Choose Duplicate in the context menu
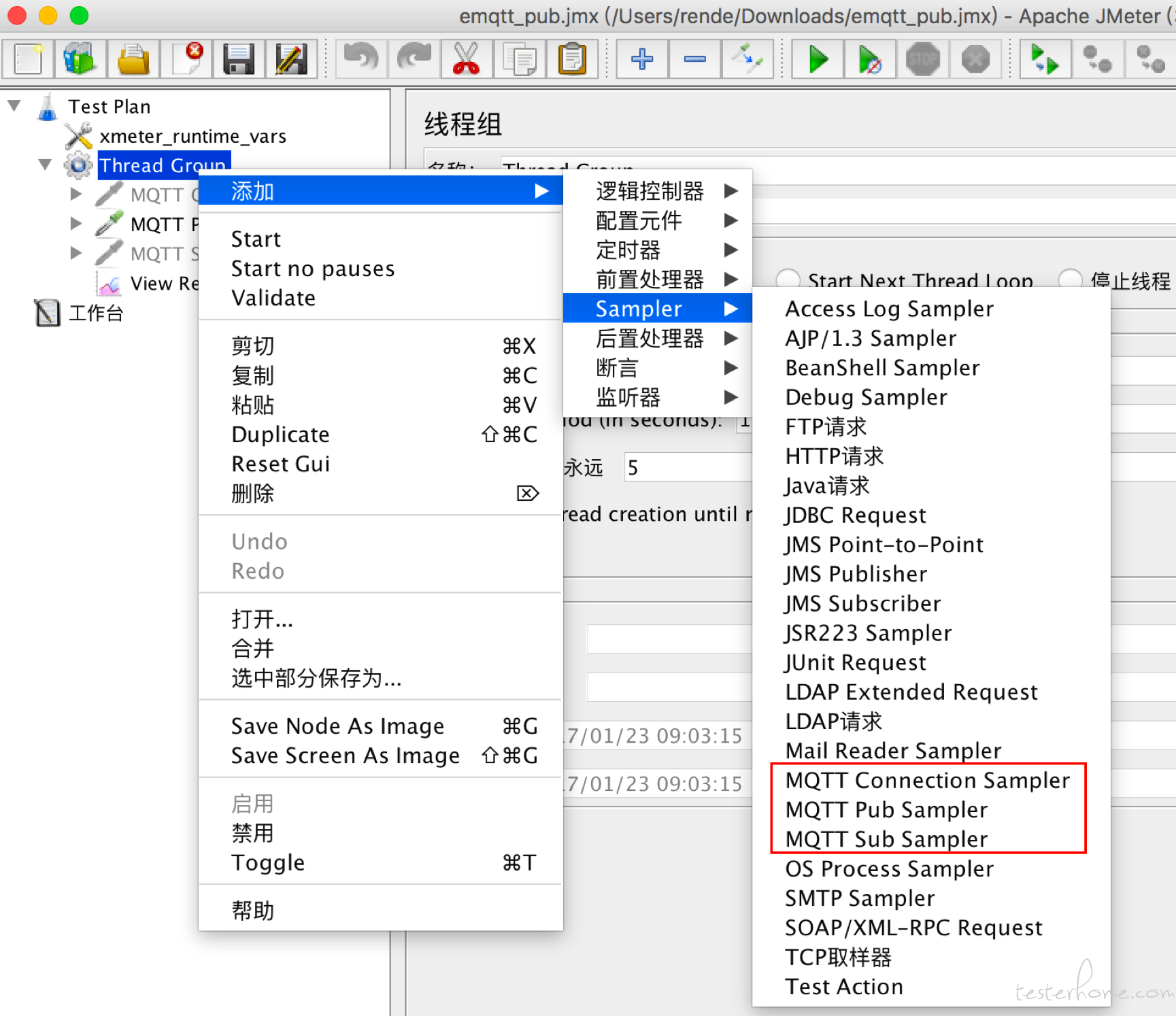1176x1016 pixels. click(x=381, y=434)
